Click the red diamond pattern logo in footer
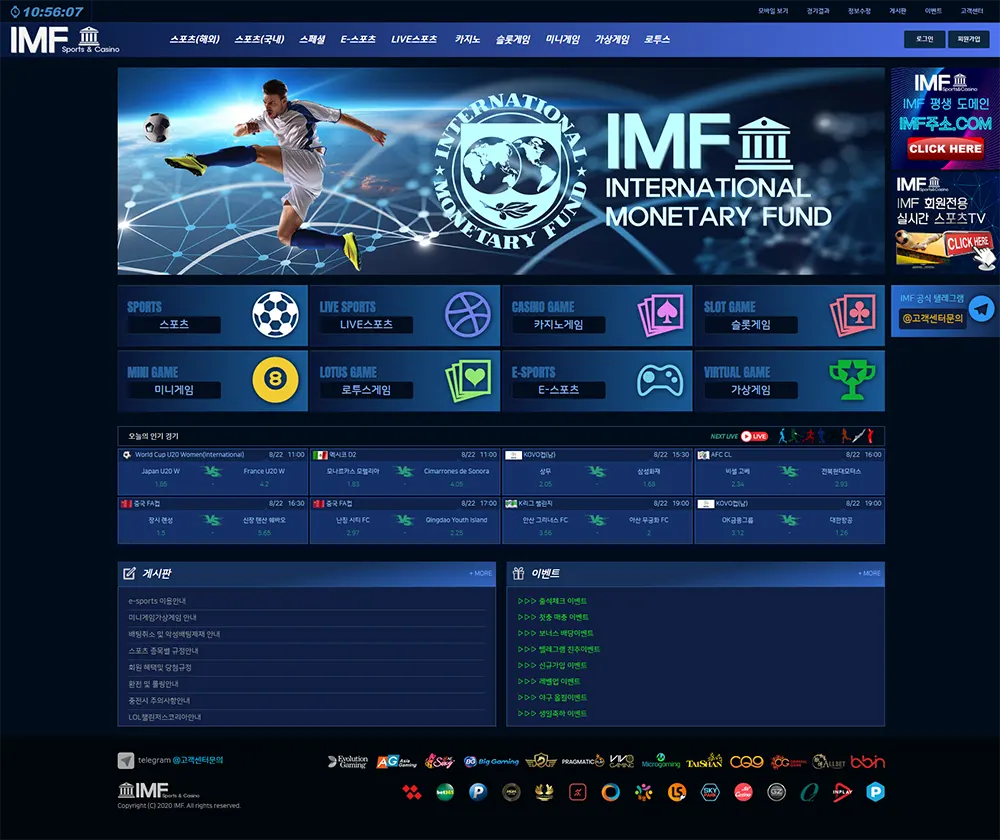The image size is (1000, 840). tap(412, 792)
